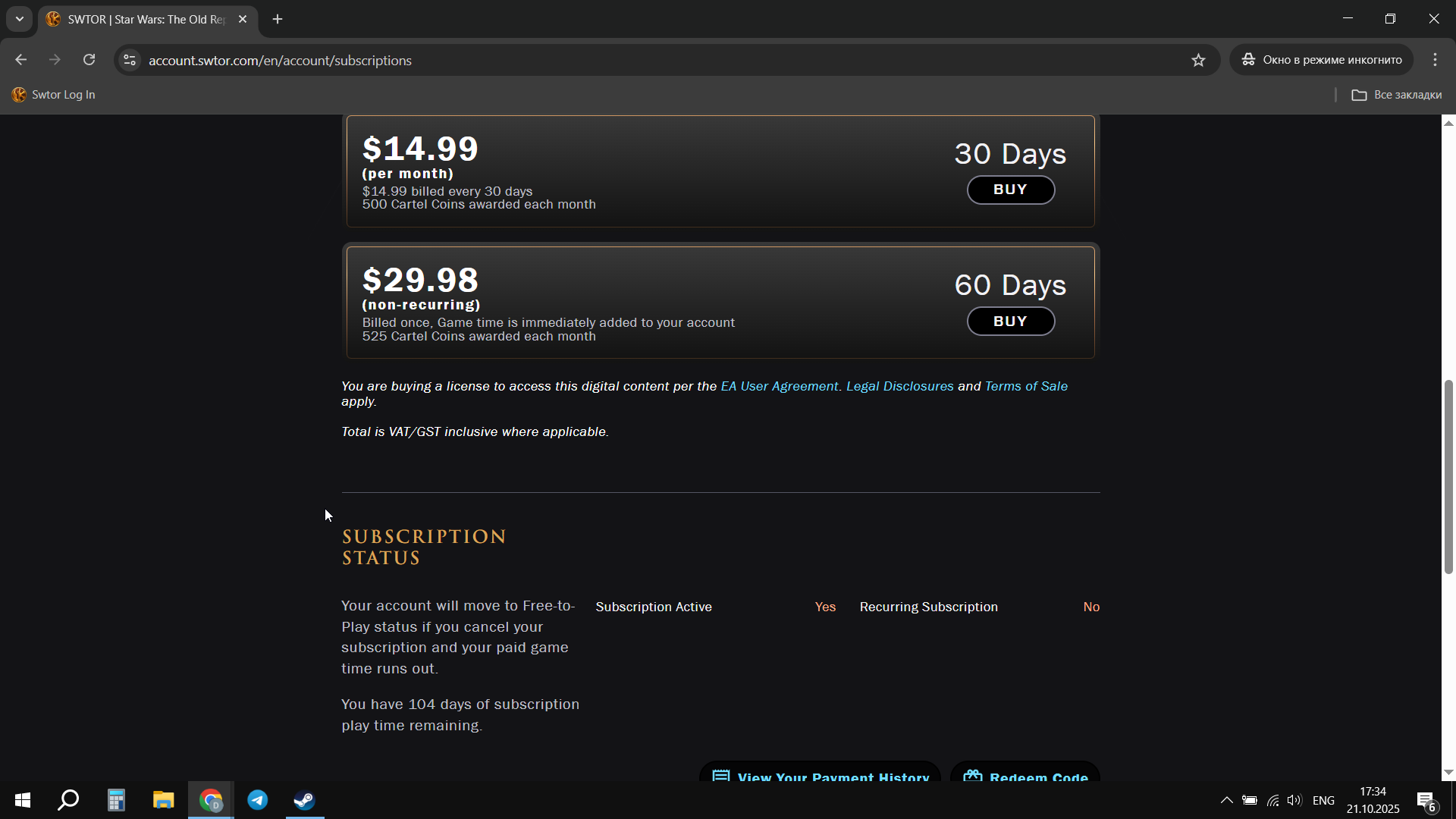Open the Terms of Sale link
The image size is (1456, 819).
[x=1026, y=386]
